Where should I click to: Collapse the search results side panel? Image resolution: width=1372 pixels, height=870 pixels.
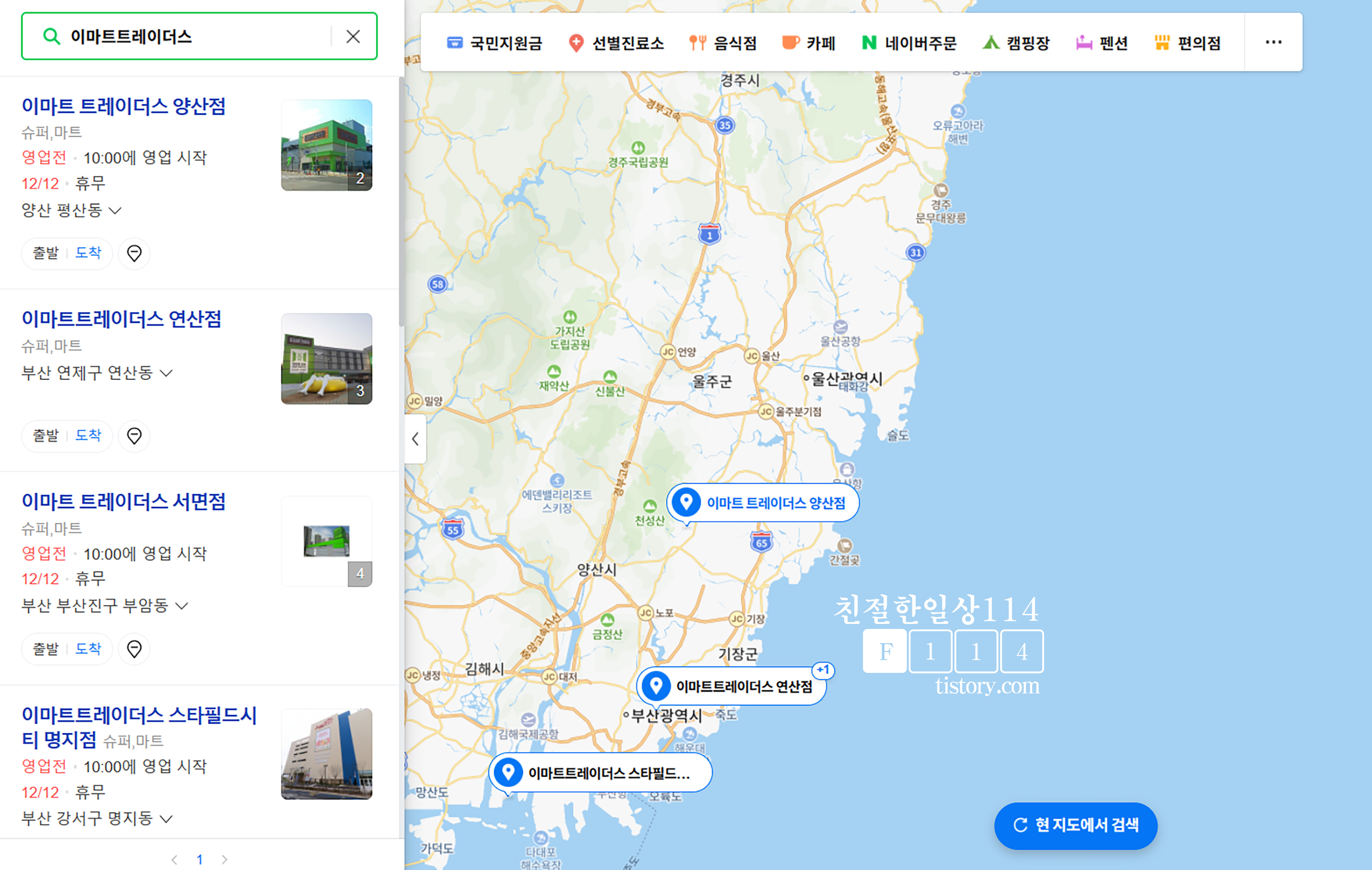click(415, 438)
